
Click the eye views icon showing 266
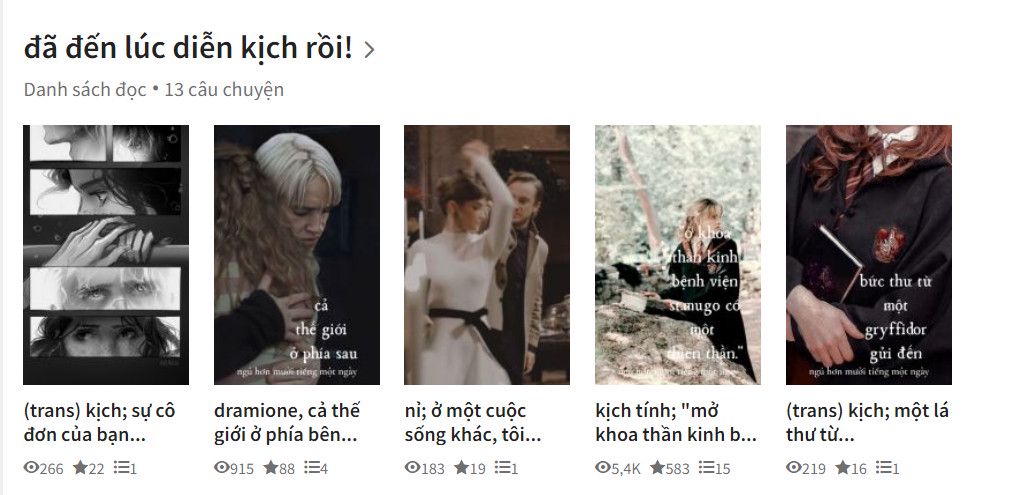(x=31, y=467)
